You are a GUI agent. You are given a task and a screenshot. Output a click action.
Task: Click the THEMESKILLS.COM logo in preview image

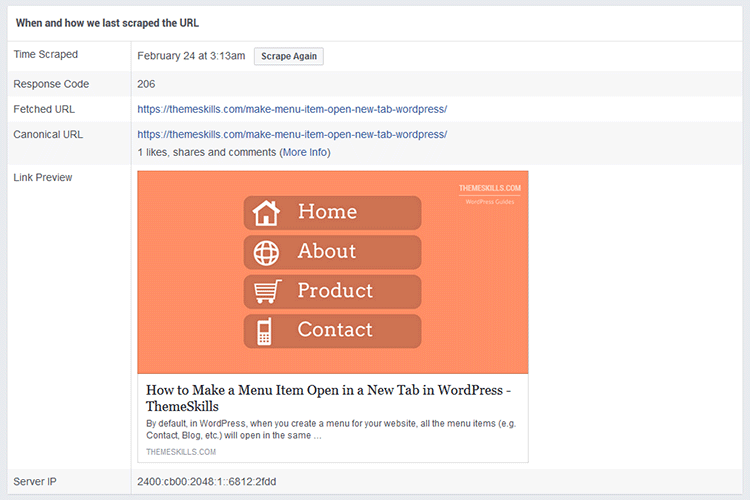(x=490, y=194)
